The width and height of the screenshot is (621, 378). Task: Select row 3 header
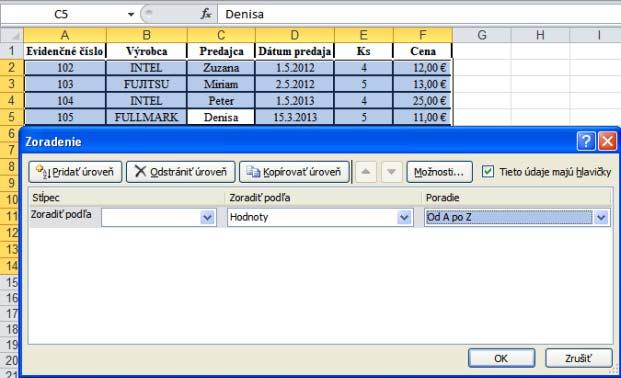[11, 84]
